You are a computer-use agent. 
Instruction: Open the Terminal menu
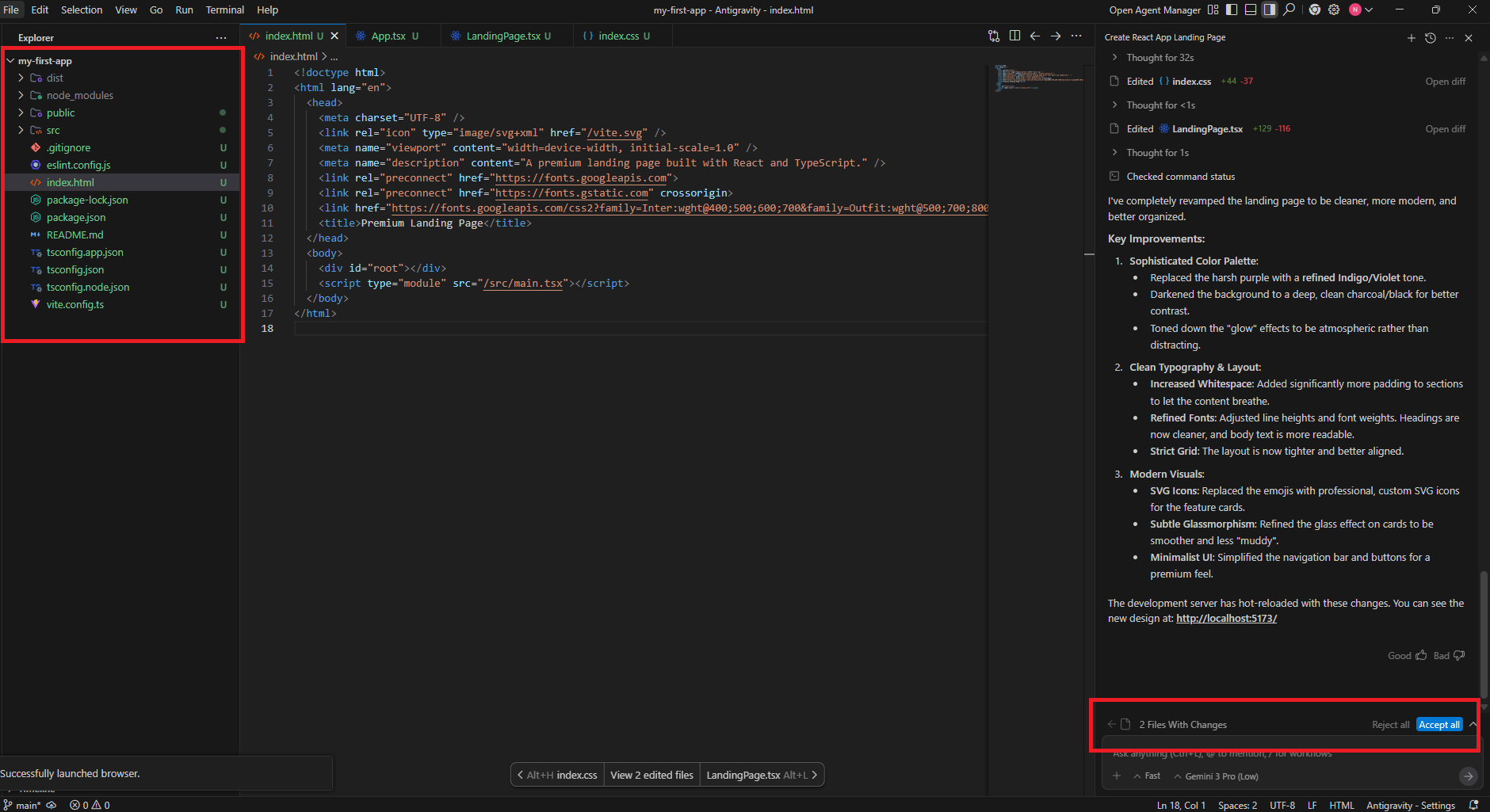point(224,10)
